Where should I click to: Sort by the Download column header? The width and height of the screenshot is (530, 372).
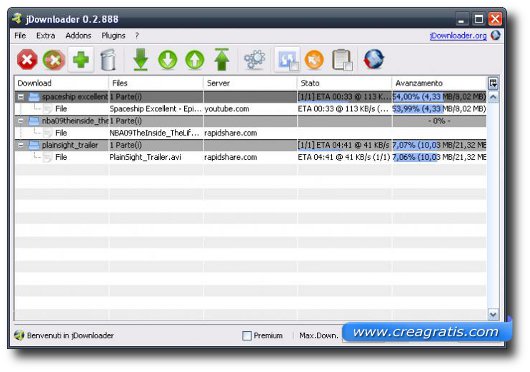pos(62,83)
